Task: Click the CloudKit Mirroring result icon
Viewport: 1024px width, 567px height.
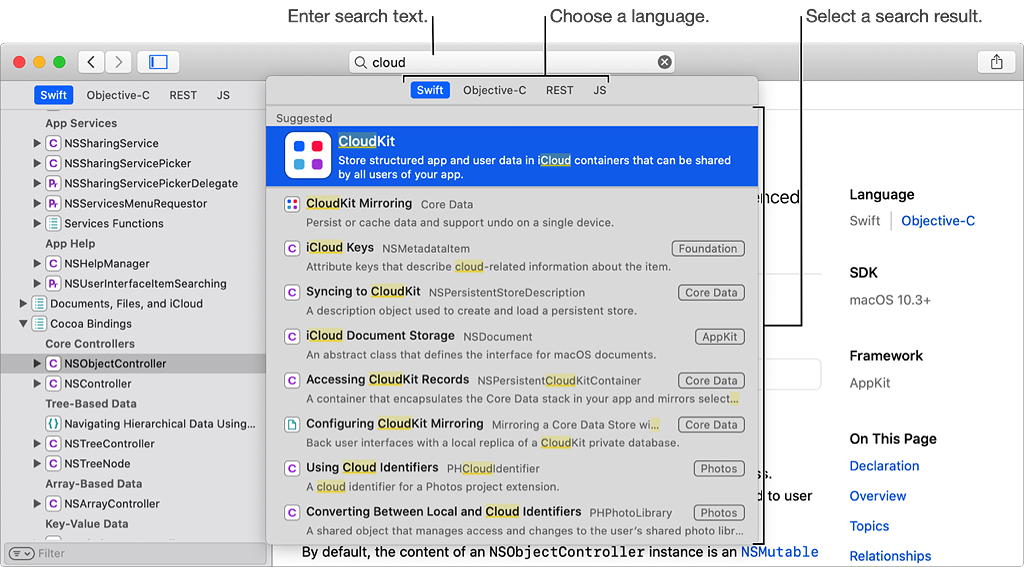Action: pos(292,204)
